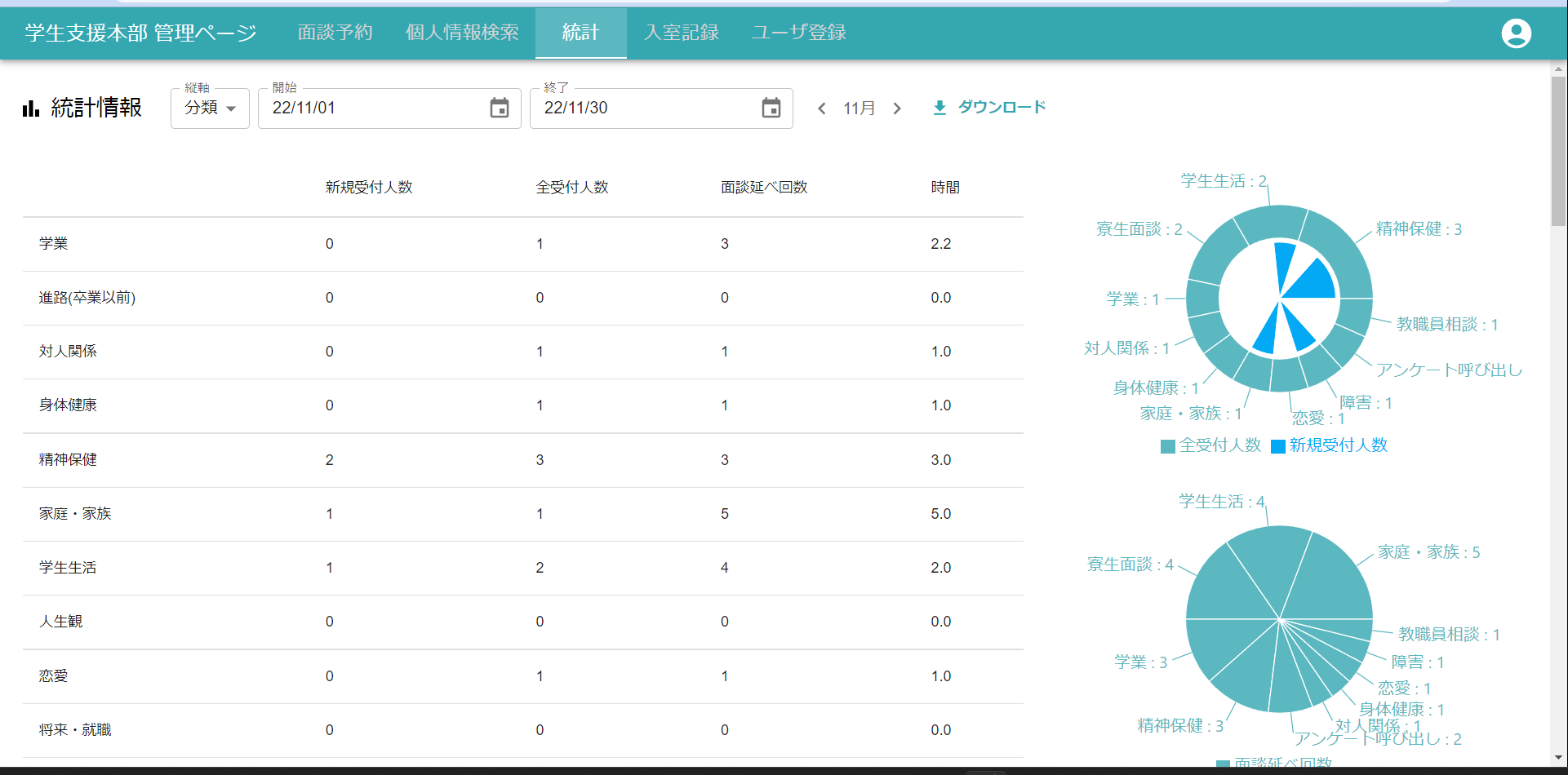Image resolution: width=1568 pixels, height=775 pixels.
Task: Click the 5.0 time value for 家庭・家族
Action: tap(941, 514)
